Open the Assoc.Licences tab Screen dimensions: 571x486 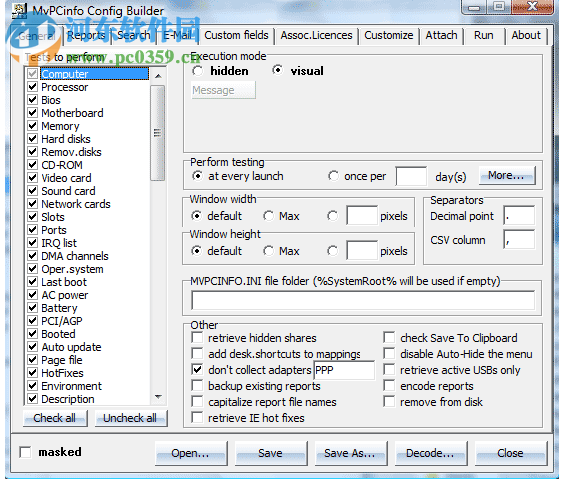[316, 35]
